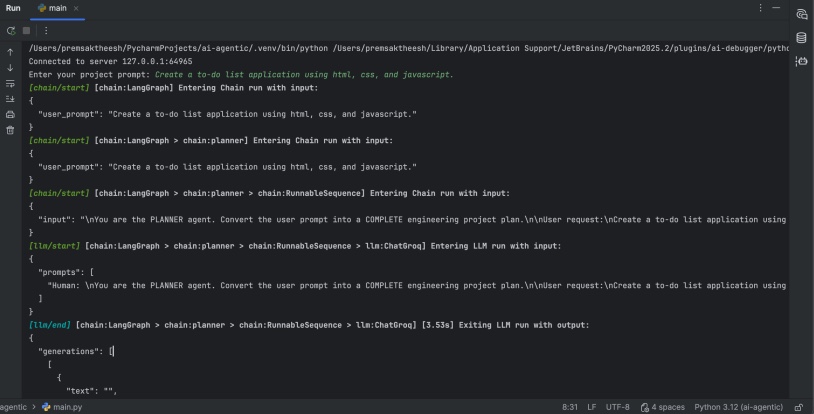Screen dimensions: 814x414
Task: Toggle scroll to end of console
Action: [x=10, y=99]
